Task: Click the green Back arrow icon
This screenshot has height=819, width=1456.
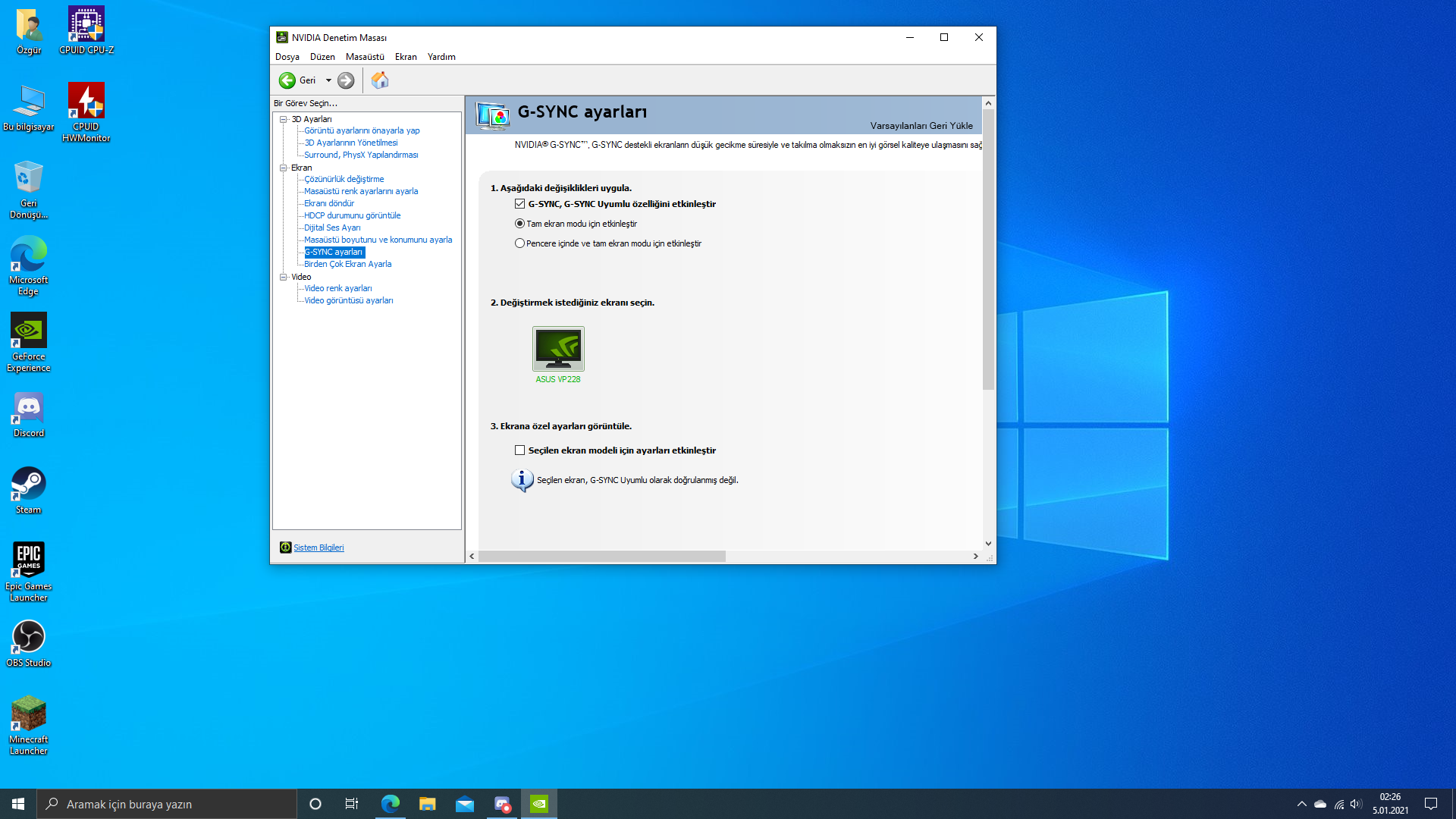Action: pyautogui.click(x=287, y=80)
